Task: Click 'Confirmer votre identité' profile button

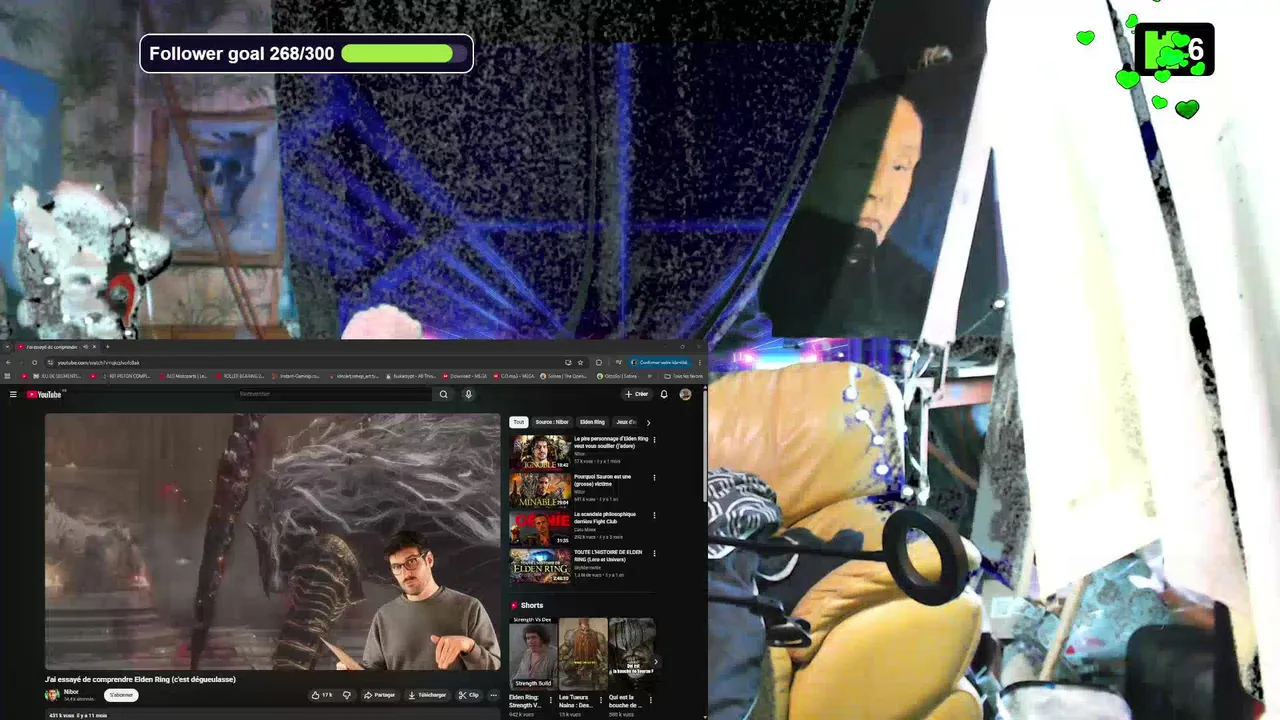Action: (x=659, y=363)
